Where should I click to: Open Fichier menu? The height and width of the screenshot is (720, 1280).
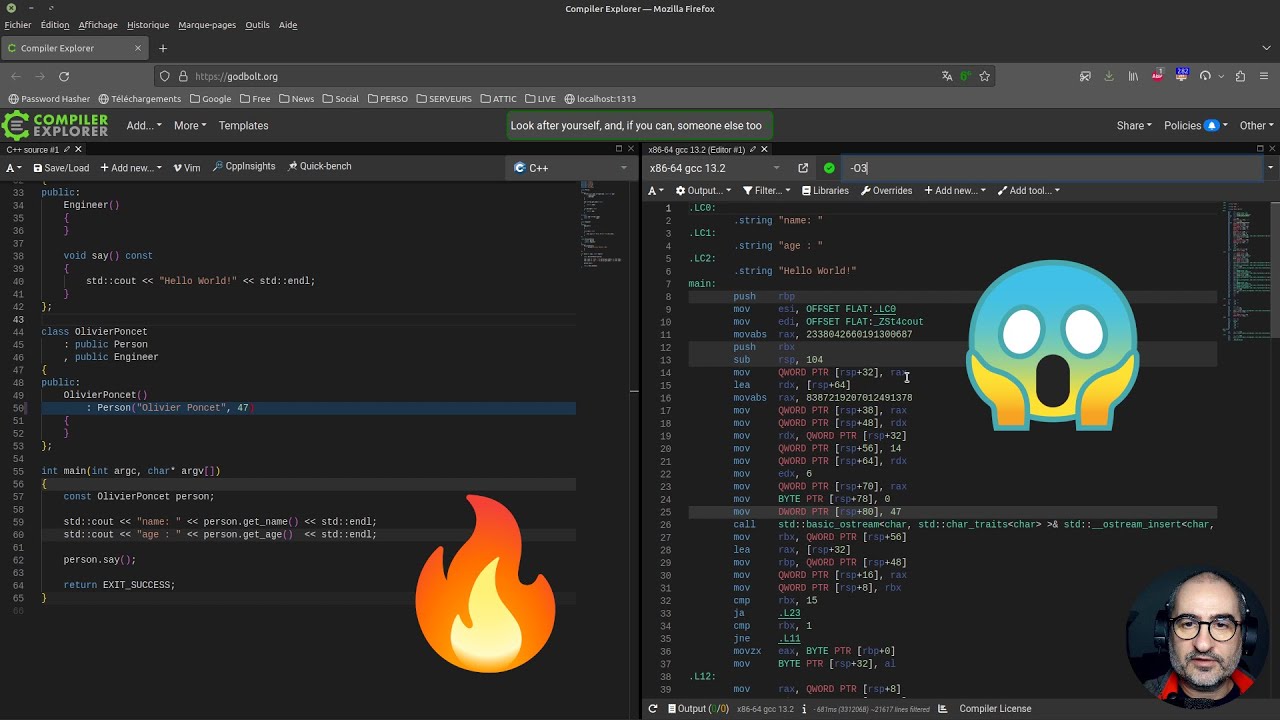[x=18, y=25]
